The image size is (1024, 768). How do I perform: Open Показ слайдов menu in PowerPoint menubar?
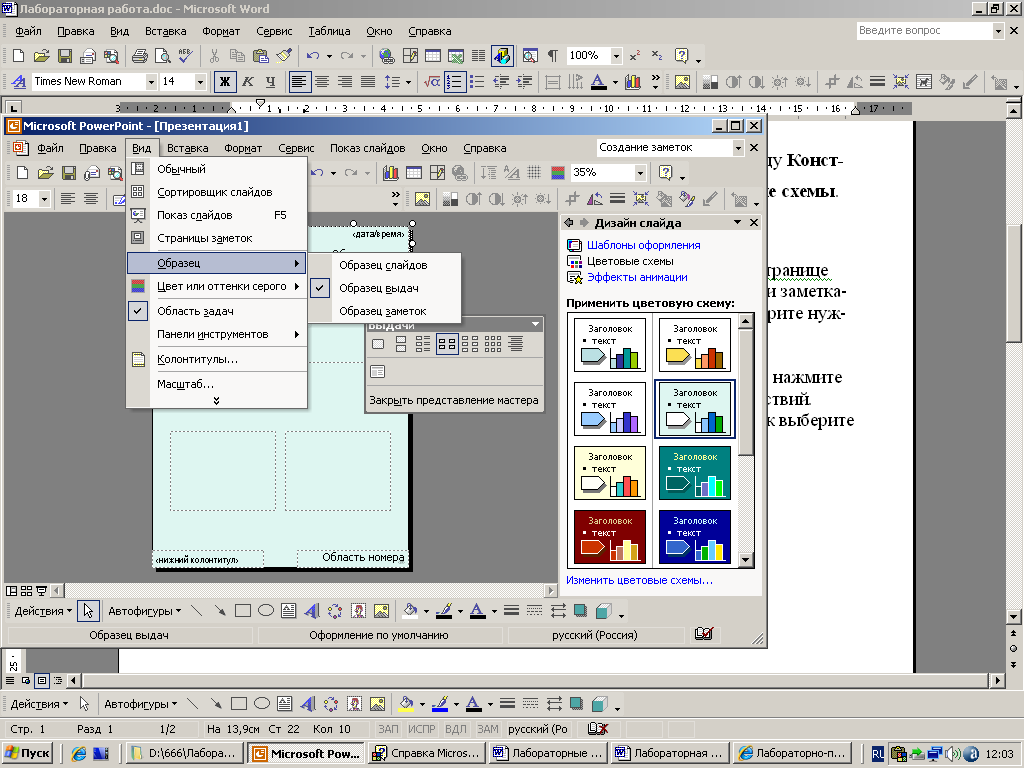367,148
